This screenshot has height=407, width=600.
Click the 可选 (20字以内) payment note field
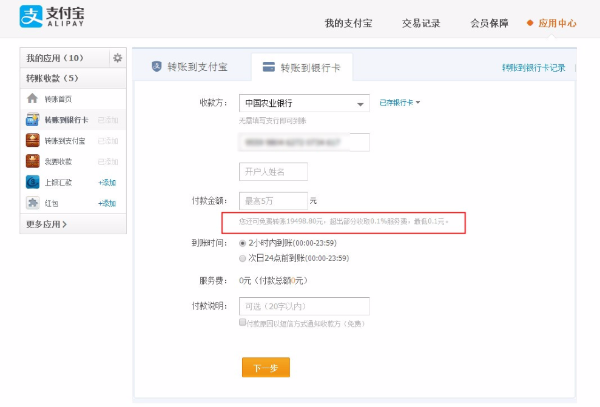click(304, 306)
